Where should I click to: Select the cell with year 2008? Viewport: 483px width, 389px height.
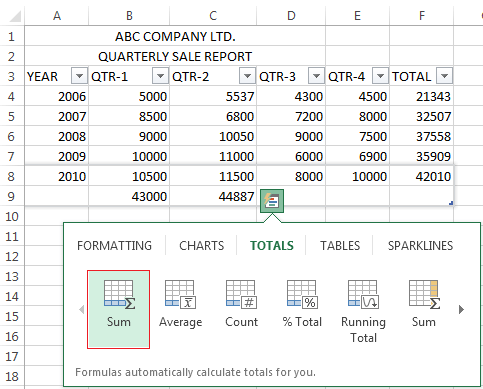tap(57, 136)
